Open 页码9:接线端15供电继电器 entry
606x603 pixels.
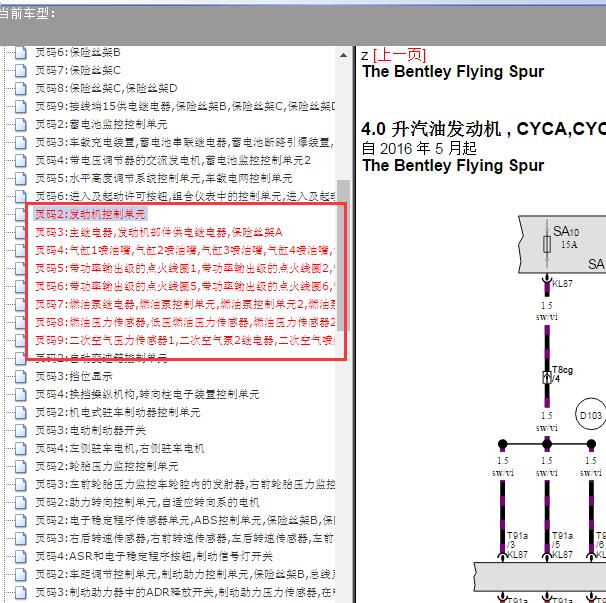coord(185,106)
